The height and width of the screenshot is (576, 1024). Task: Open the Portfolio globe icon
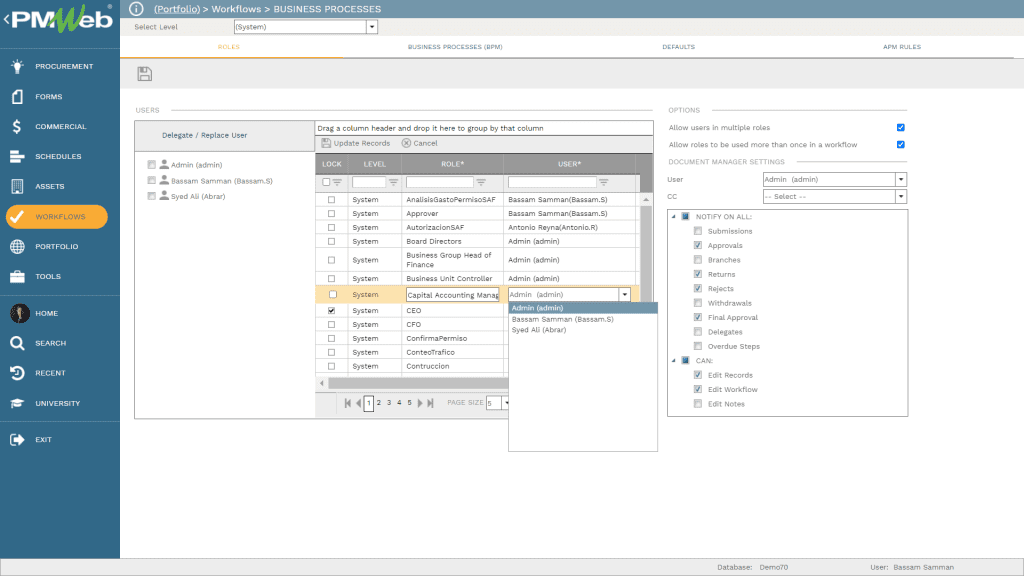(x=18, y=247)
